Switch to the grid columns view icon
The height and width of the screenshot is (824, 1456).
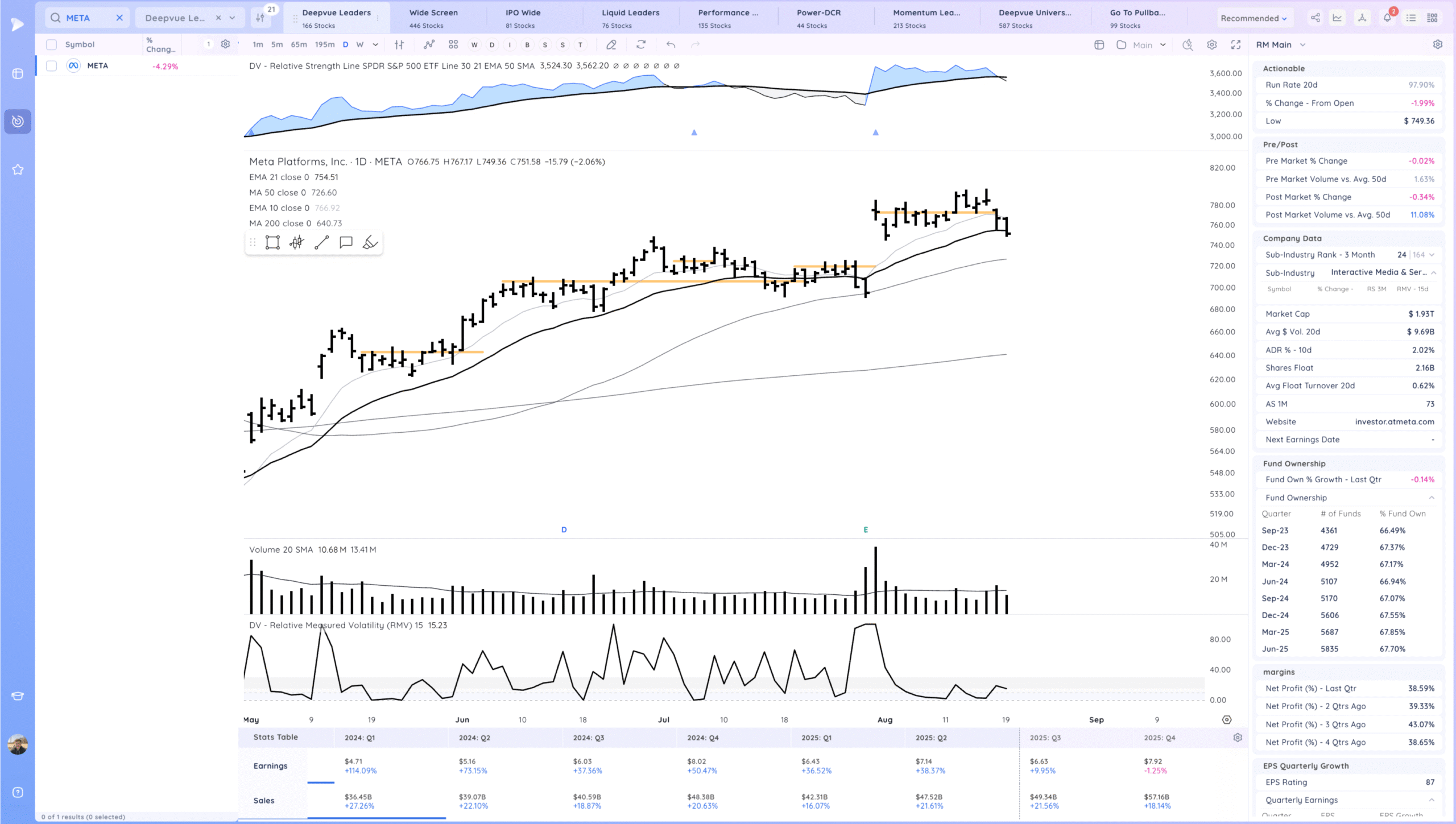pos(1433,18)
